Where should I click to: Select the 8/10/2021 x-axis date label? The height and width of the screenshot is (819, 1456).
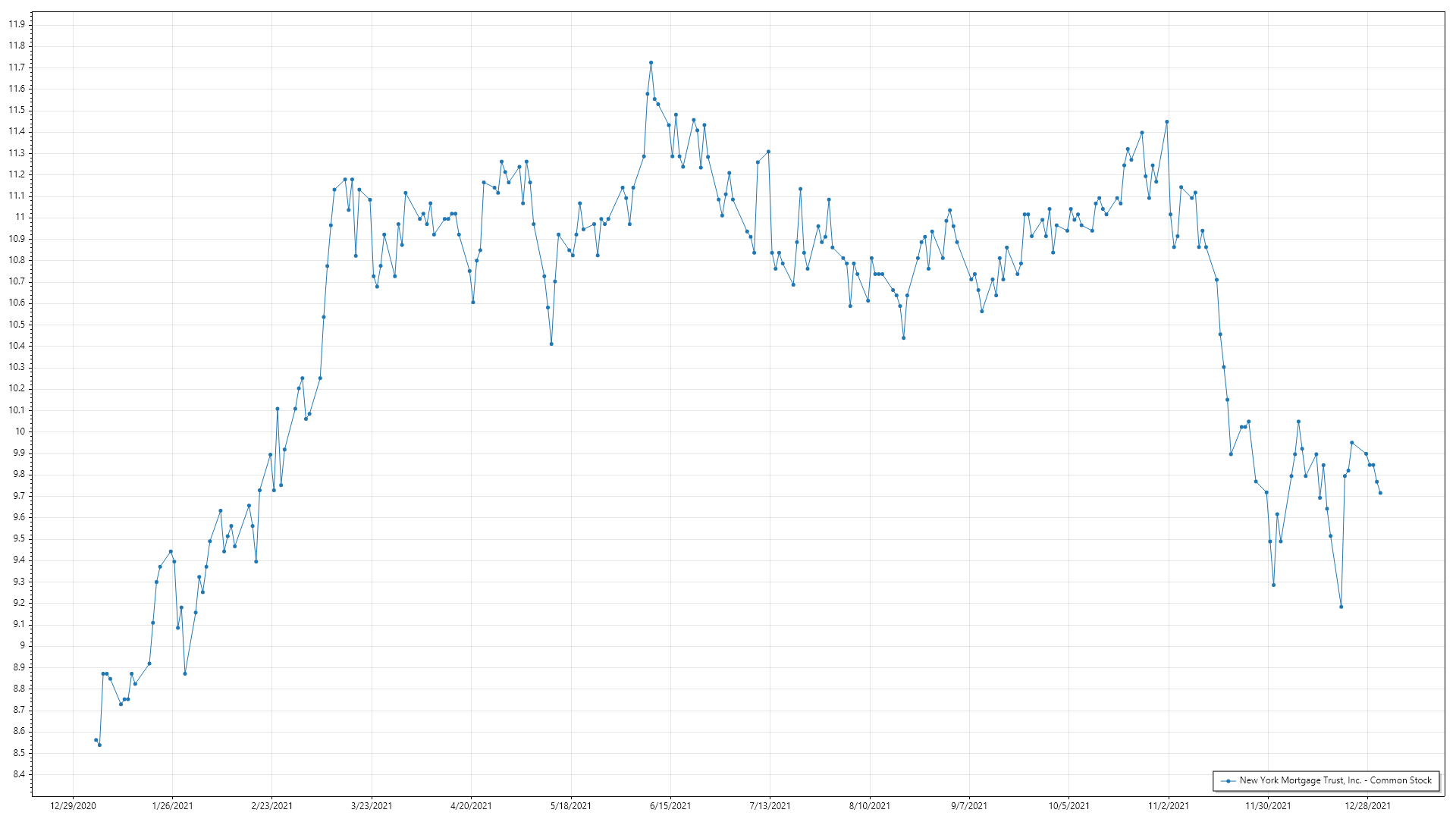point(870,805)
